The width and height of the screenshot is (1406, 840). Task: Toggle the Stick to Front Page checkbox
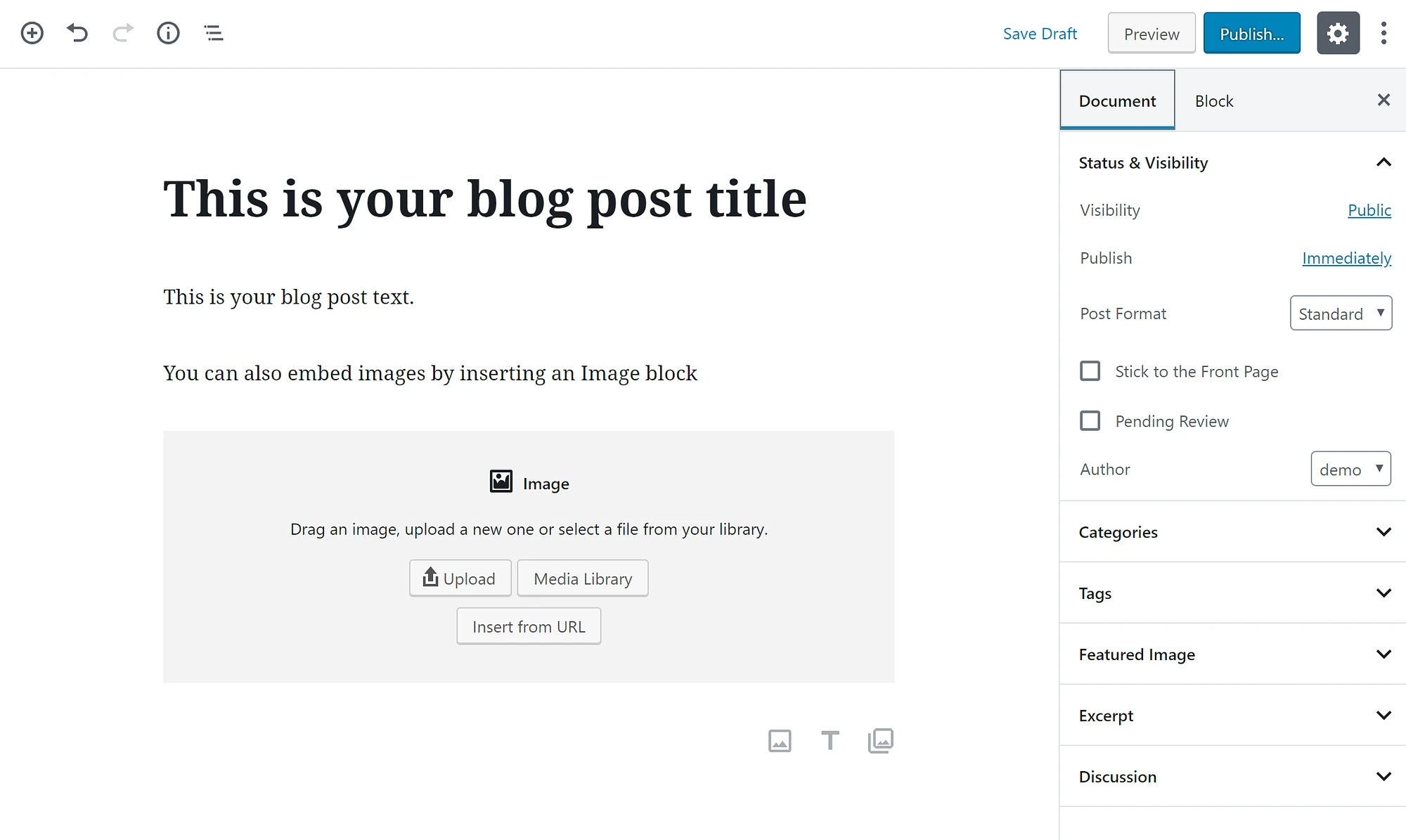1090,371
